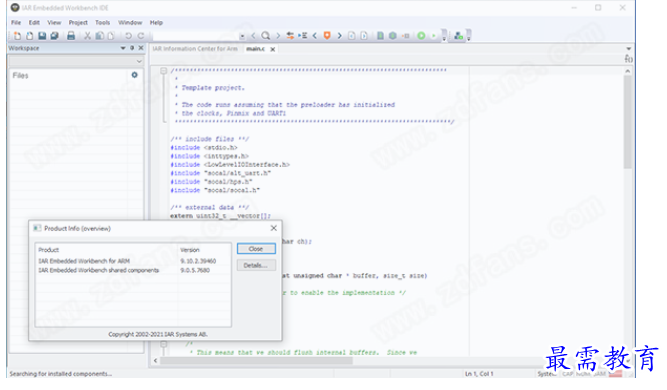The image size is (667, 390).
Task: Click the Make project icon
Action: coord(393,36)
